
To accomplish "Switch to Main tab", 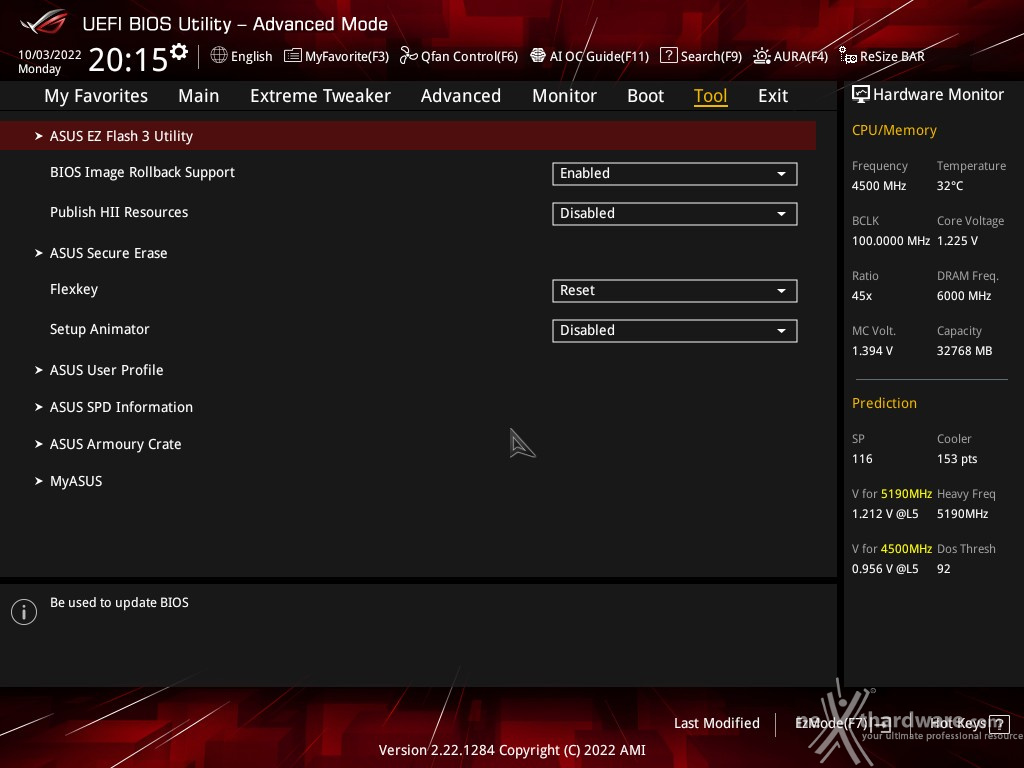I will pyautogui.click(x=199, y=96).
